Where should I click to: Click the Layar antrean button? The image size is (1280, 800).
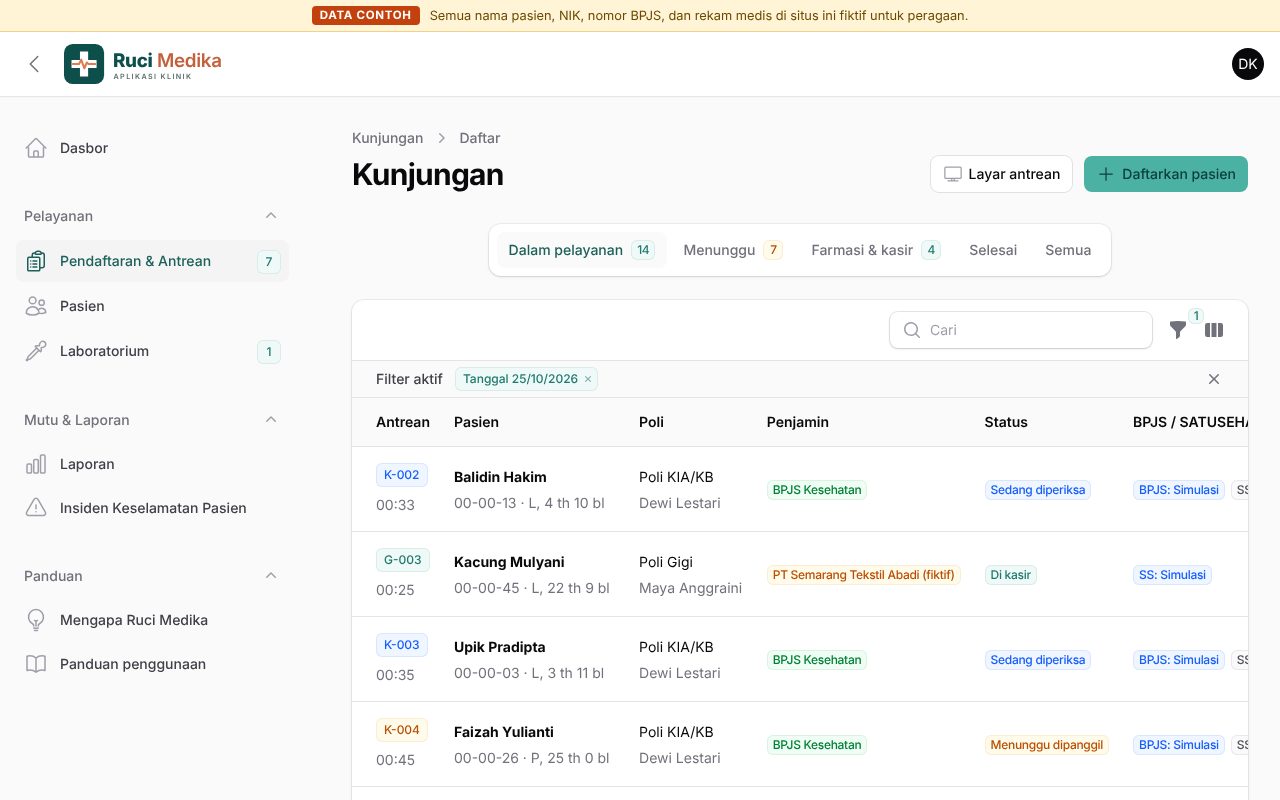pos(1001,174)
